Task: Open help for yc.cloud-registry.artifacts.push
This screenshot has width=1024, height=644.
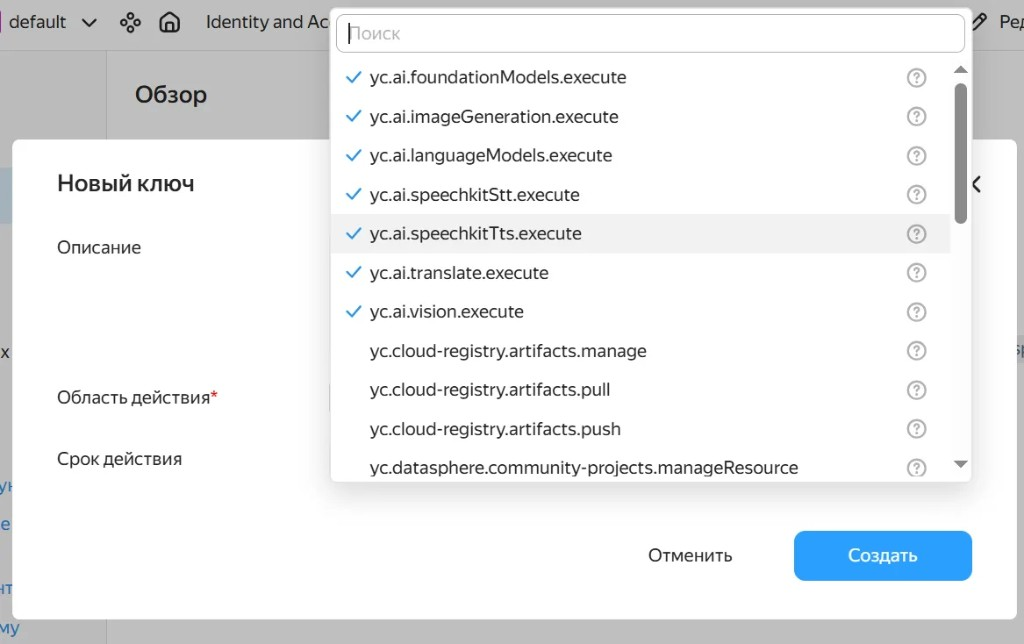Action: point(916,429)
